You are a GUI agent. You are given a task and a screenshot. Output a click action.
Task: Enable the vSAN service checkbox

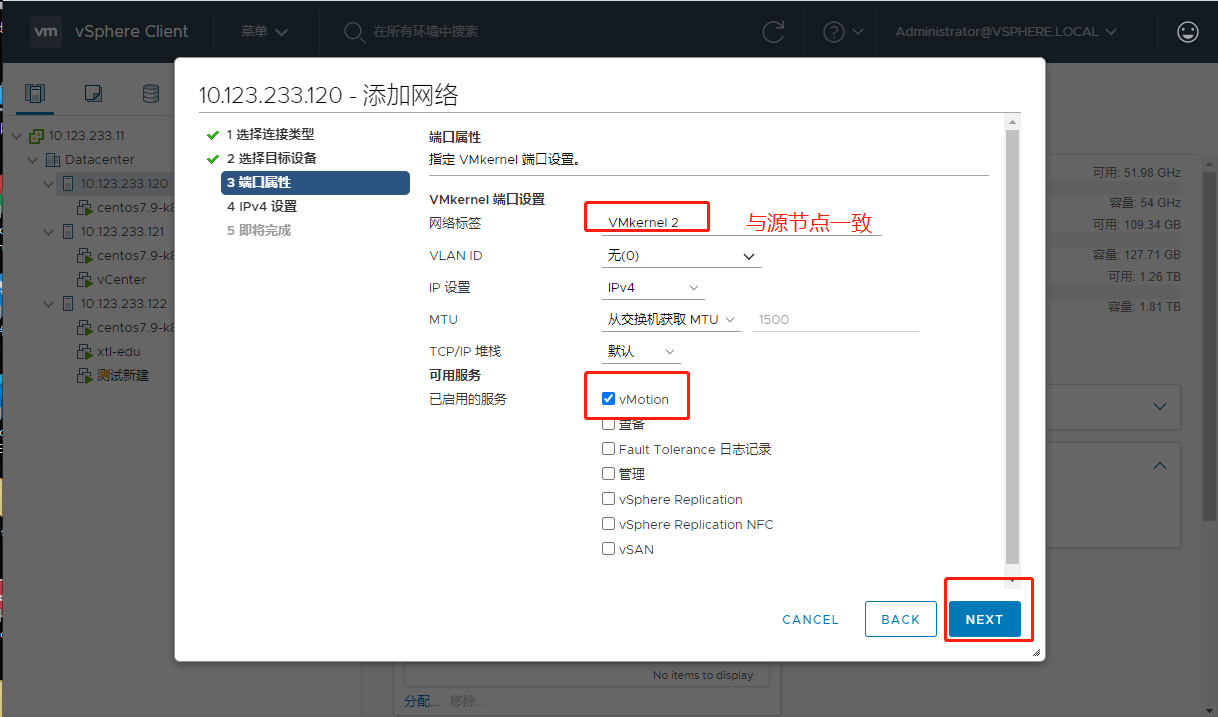(x=608, y=549)
